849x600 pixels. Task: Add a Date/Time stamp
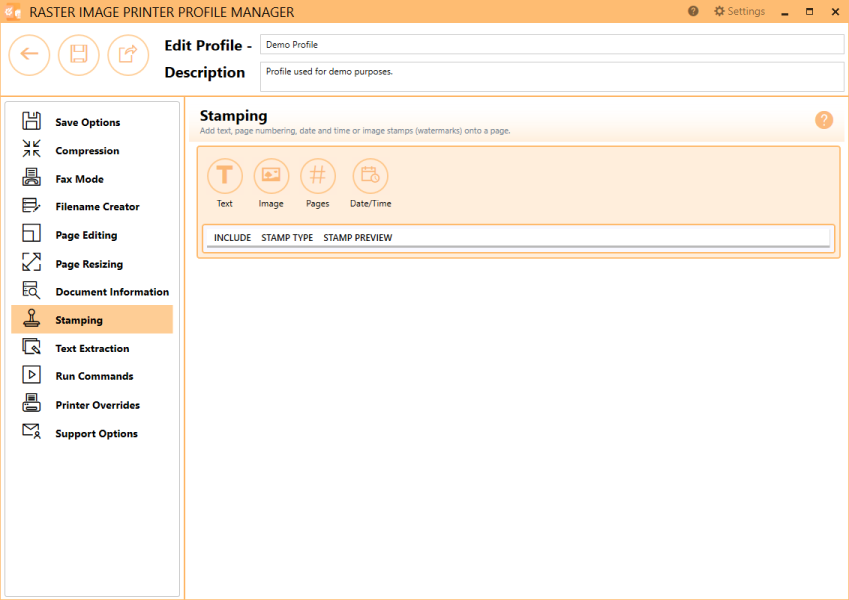click(x=370, y=176)
